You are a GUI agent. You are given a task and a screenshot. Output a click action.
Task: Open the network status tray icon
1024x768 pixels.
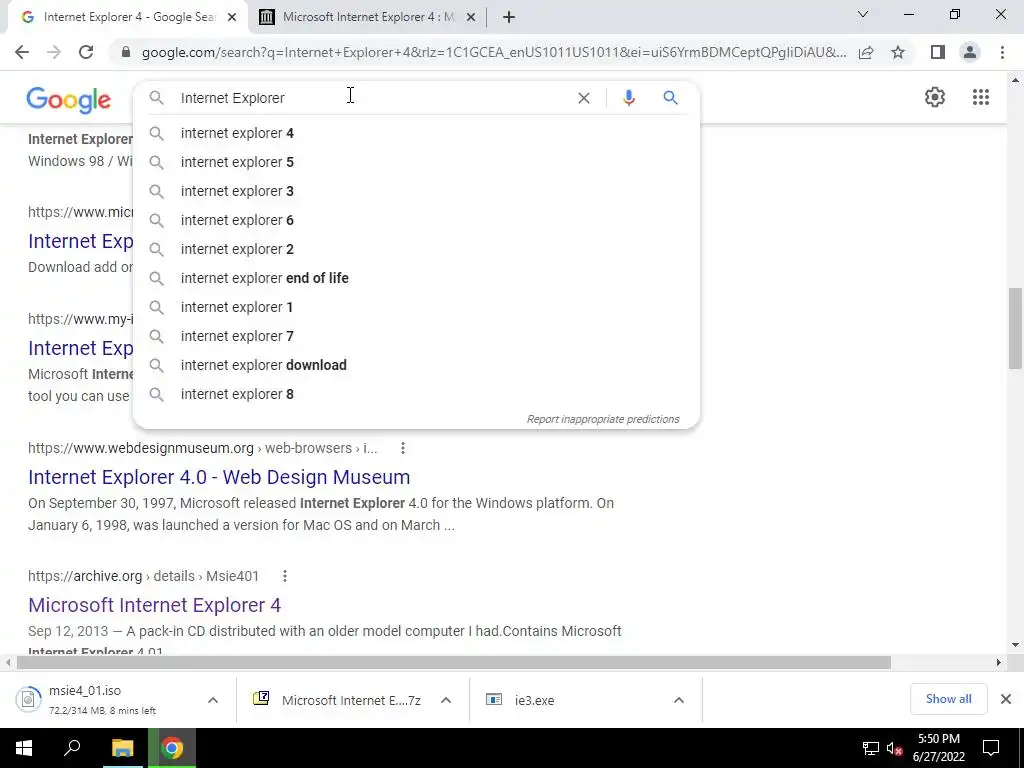click(871, 748)
